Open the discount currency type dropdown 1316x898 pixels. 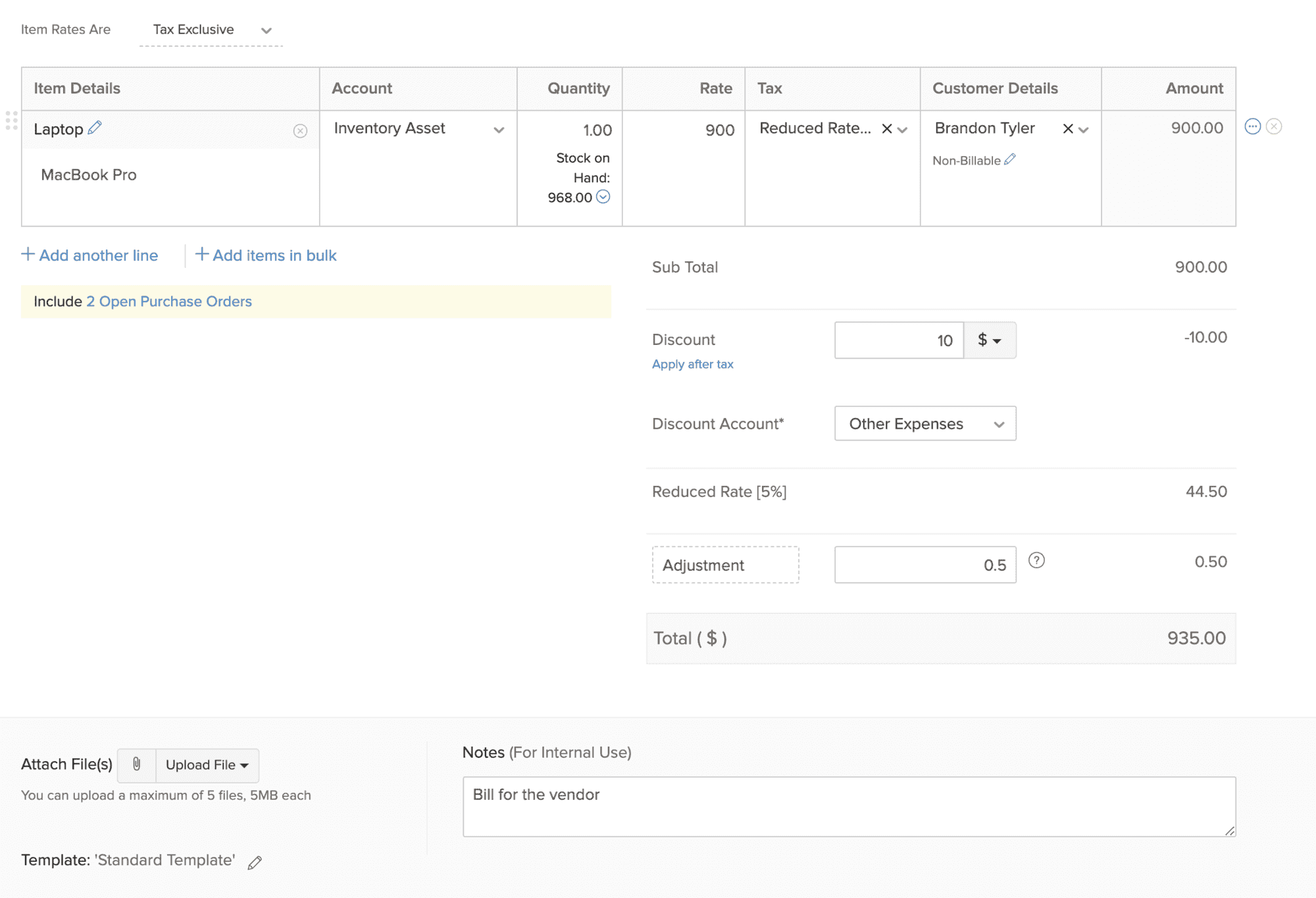[990, 340]
